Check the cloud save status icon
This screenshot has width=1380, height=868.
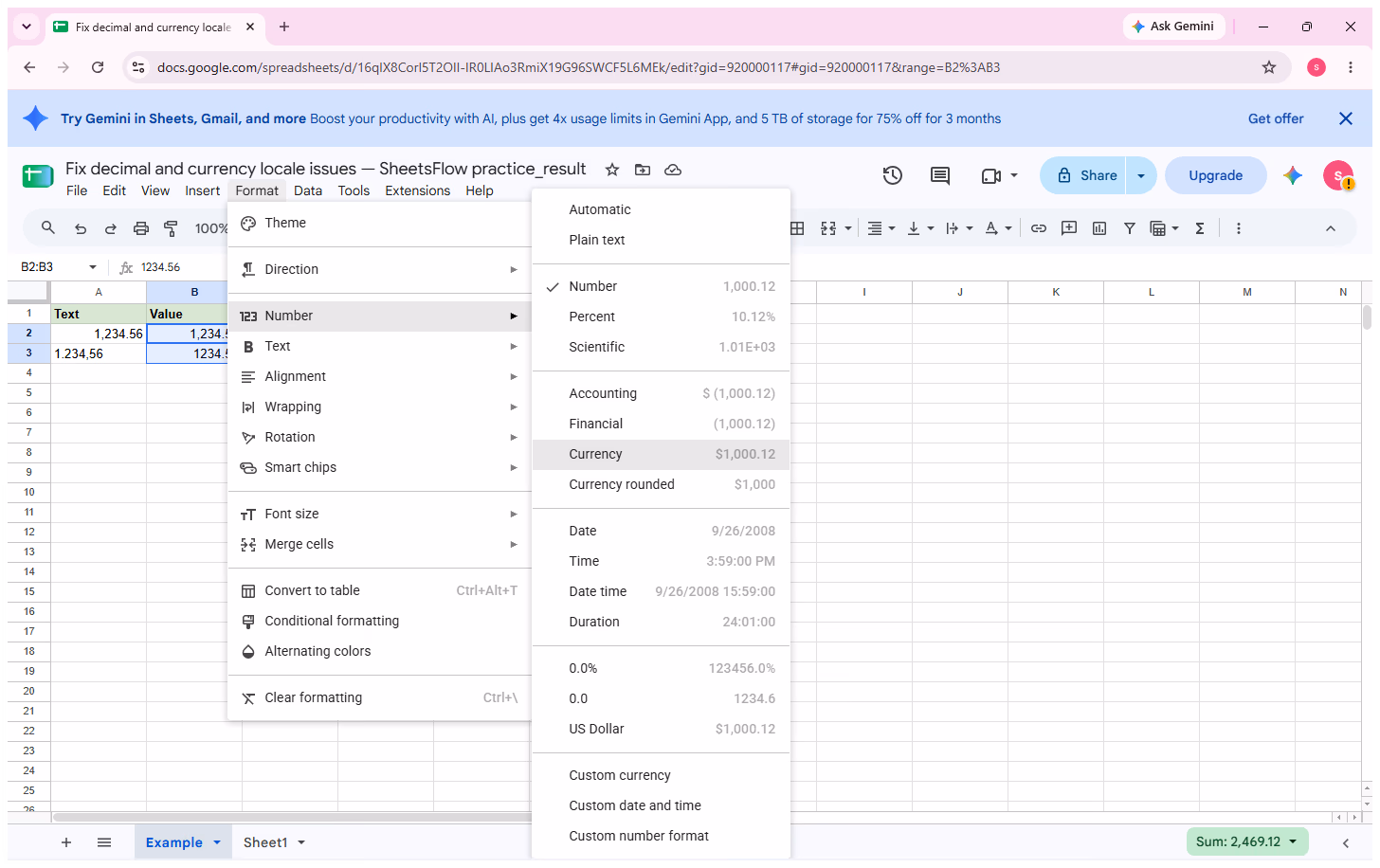pos(673,170)
